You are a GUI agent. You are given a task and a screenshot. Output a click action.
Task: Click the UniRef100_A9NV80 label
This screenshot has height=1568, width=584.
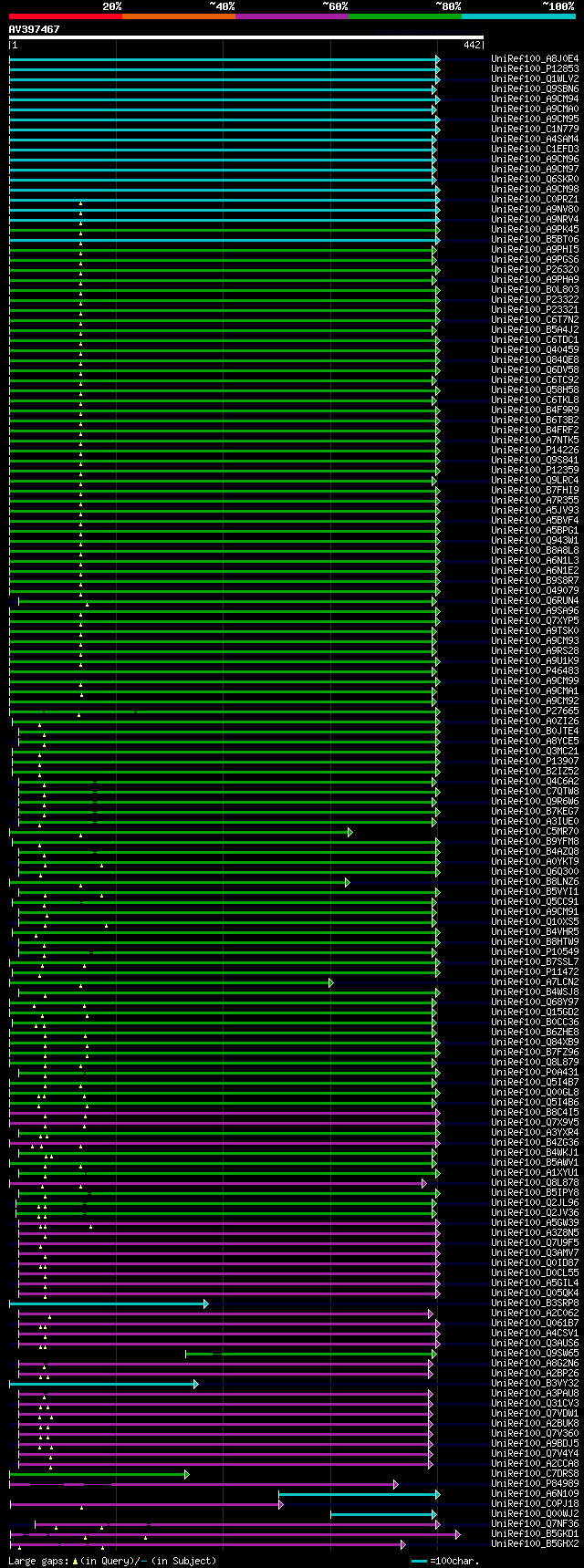[x=535, y=210]
